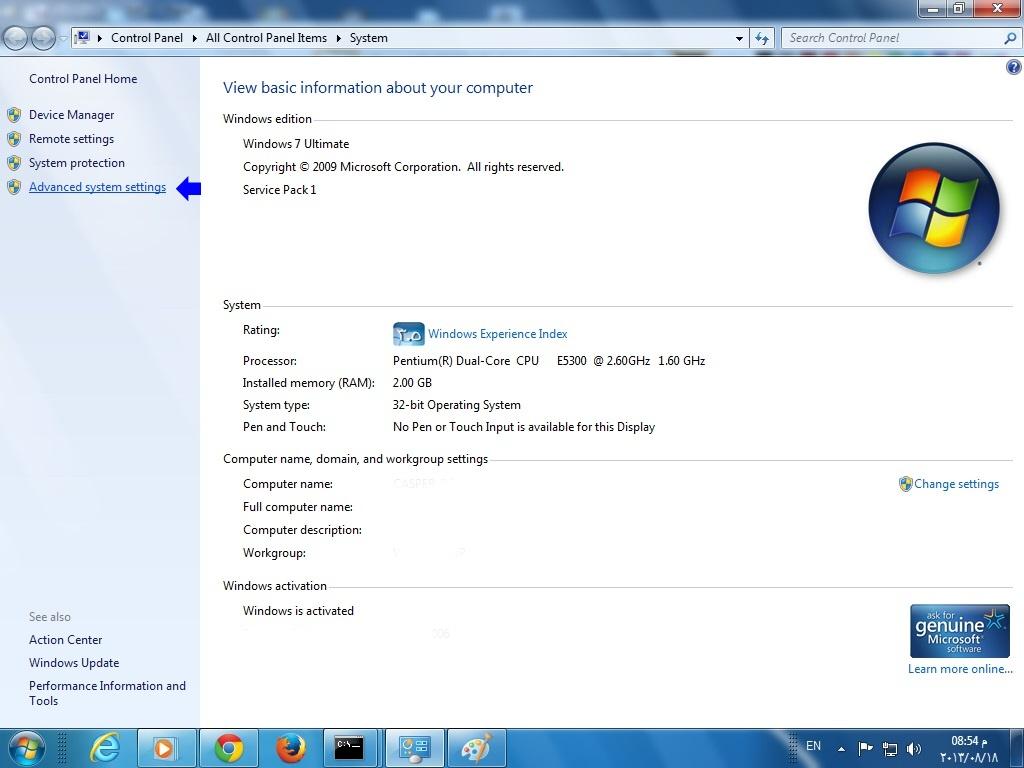Open Windows Experience Index link
The height and width of the screenshot is (768, 1024).
498,334
